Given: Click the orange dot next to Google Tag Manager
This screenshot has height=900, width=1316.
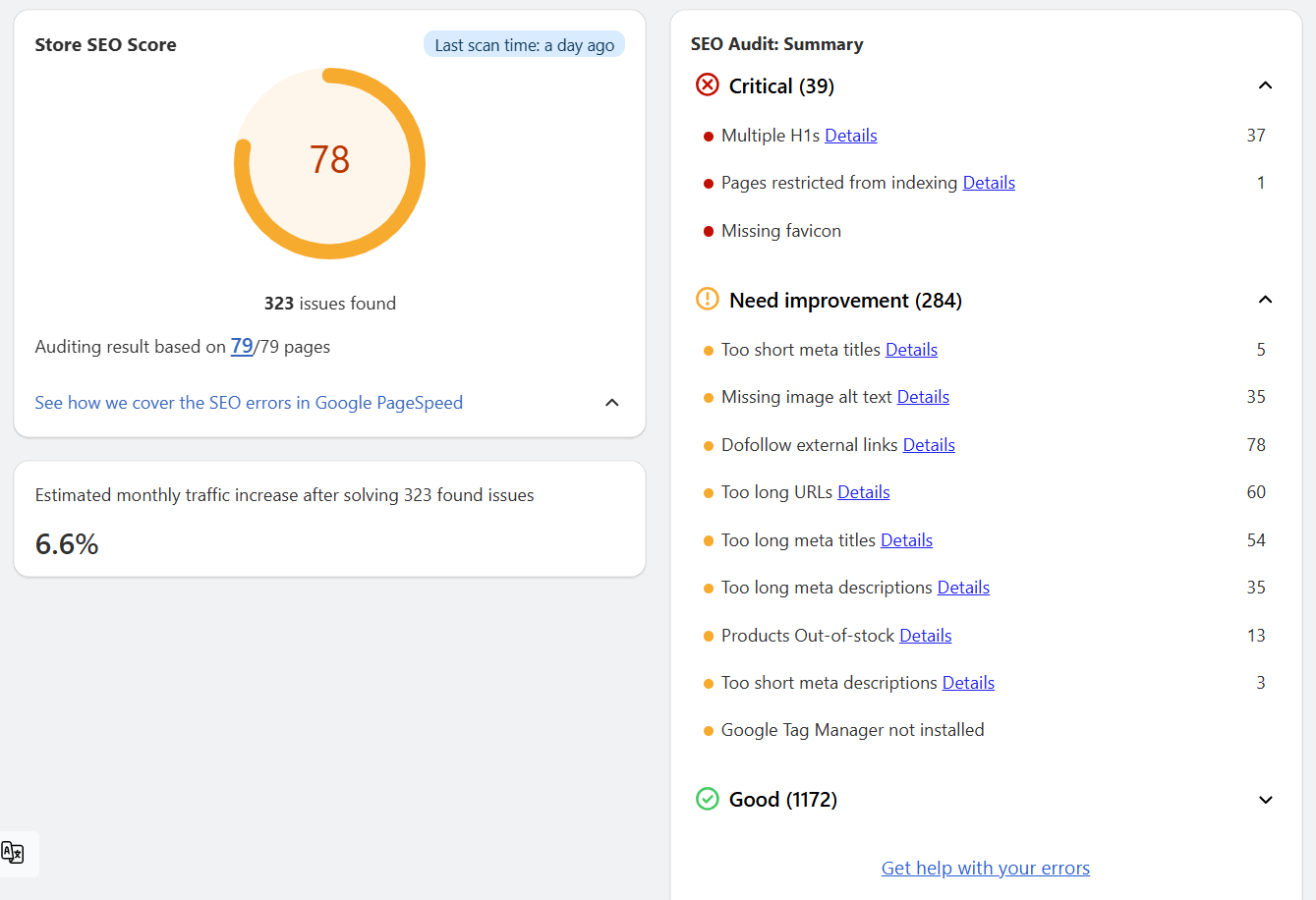Looking at the screenshot, I should (x=710, y=731).
